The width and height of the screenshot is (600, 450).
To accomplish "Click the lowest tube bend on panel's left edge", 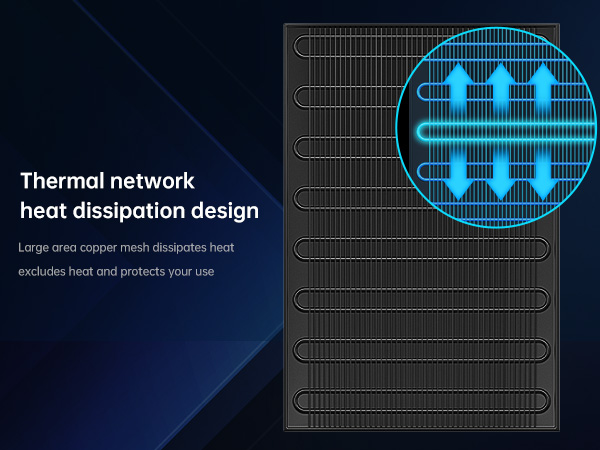I will (x=298, y=400).
